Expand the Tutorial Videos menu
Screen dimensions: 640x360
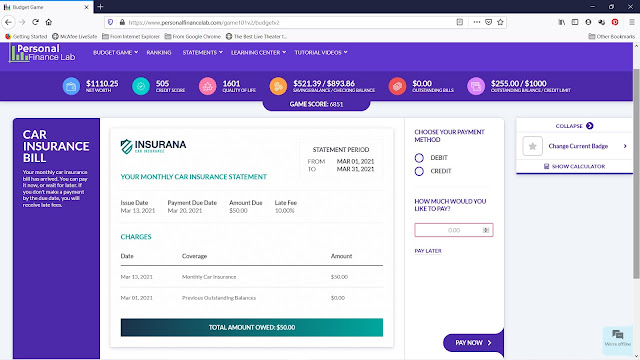coord(321,53)
